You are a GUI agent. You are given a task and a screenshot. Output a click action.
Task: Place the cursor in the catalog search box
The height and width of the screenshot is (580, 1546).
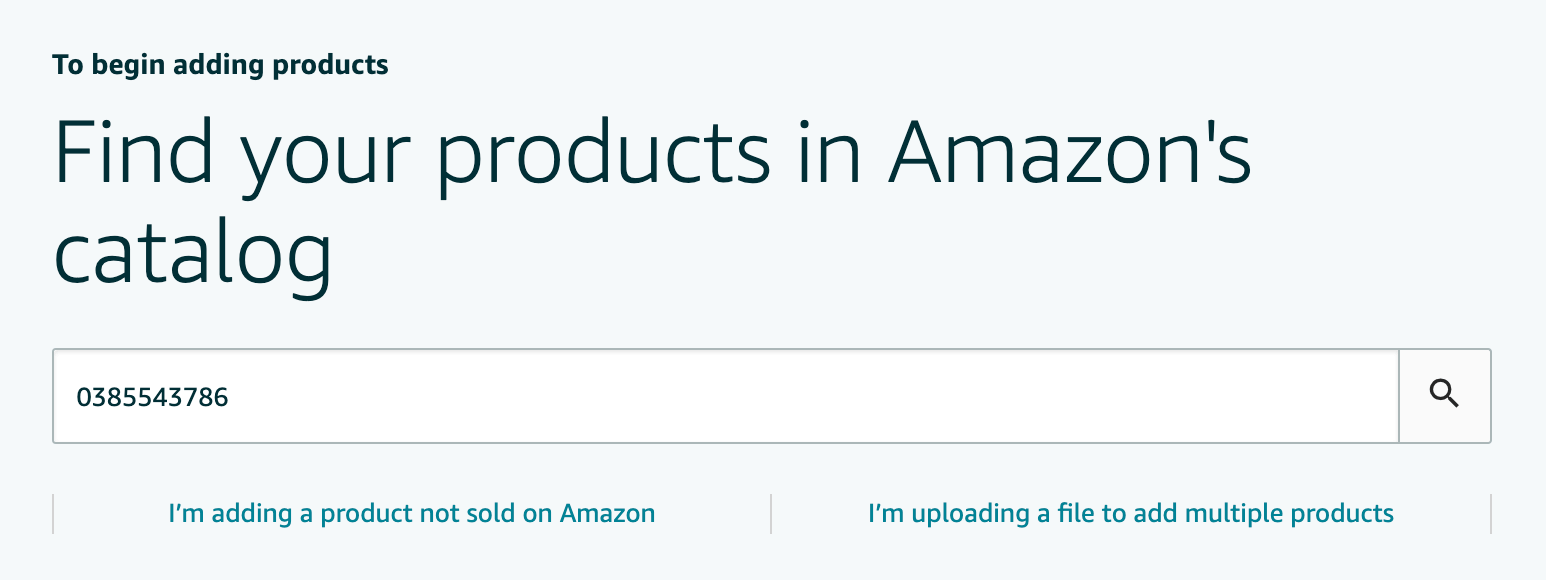(x=725, y=396)
